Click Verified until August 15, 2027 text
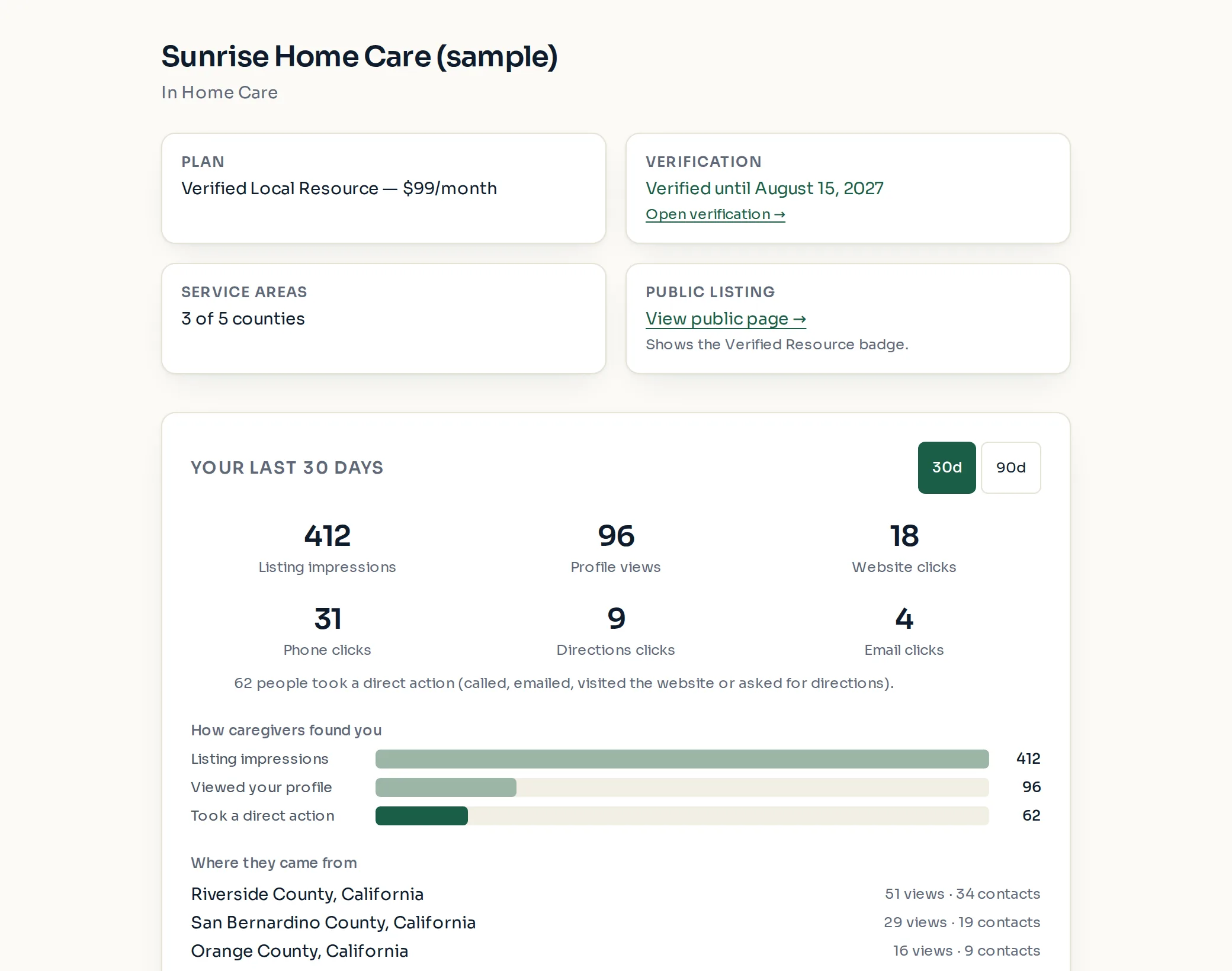 (764, 188)
